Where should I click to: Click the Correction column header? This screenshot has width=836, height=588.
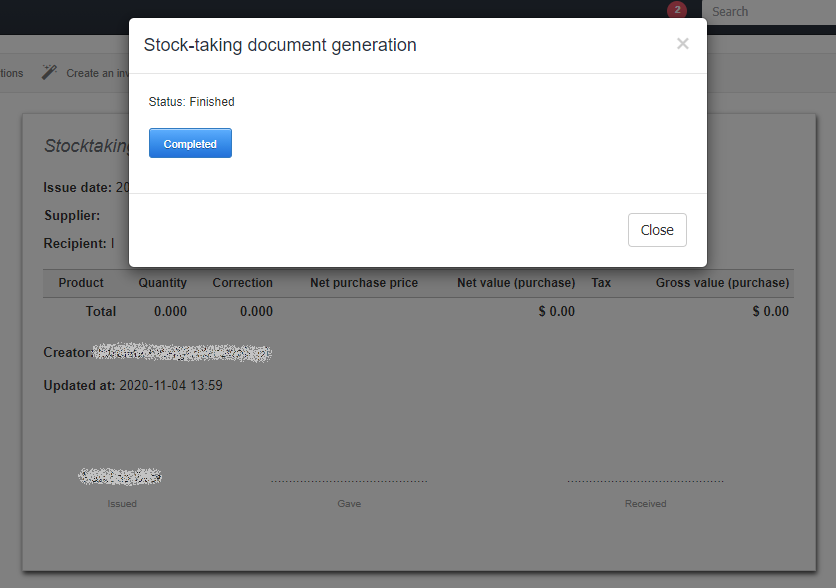point(242,282)
